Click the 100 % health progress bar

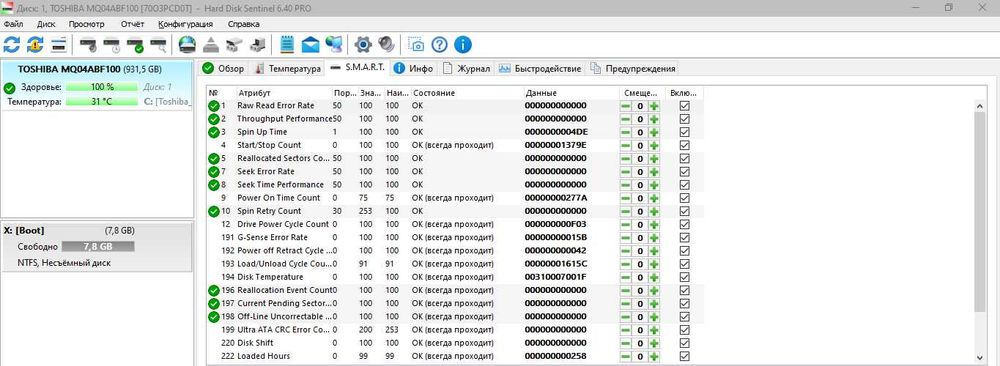pyautogui.click(x=101, y=87)
